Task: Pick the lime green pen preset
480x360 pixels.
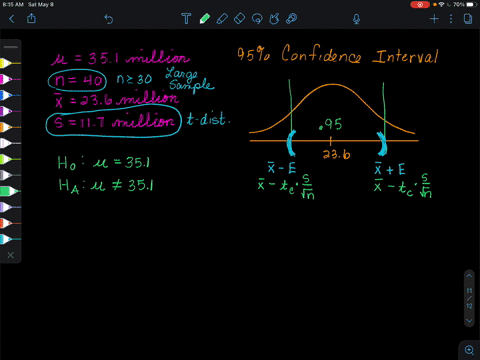Action: (x=9, y=159)
